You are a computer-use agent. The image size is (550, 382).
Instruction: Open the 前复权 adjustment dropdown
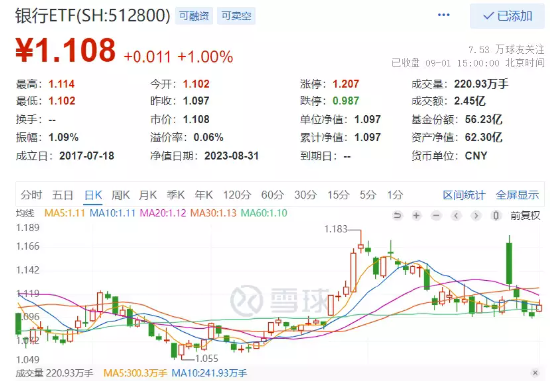coord(525,215)
